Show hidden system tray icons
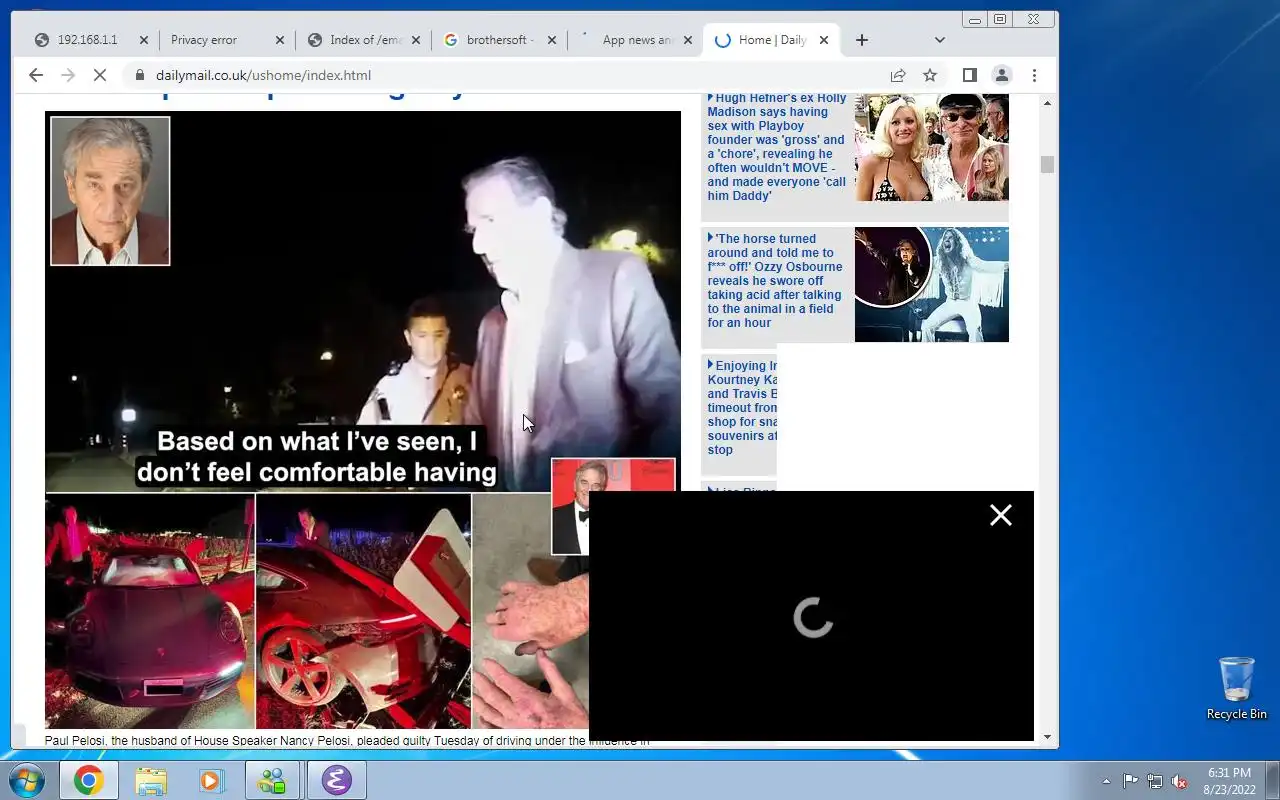The image size is (1280, 800). (x=1106, y=781)
